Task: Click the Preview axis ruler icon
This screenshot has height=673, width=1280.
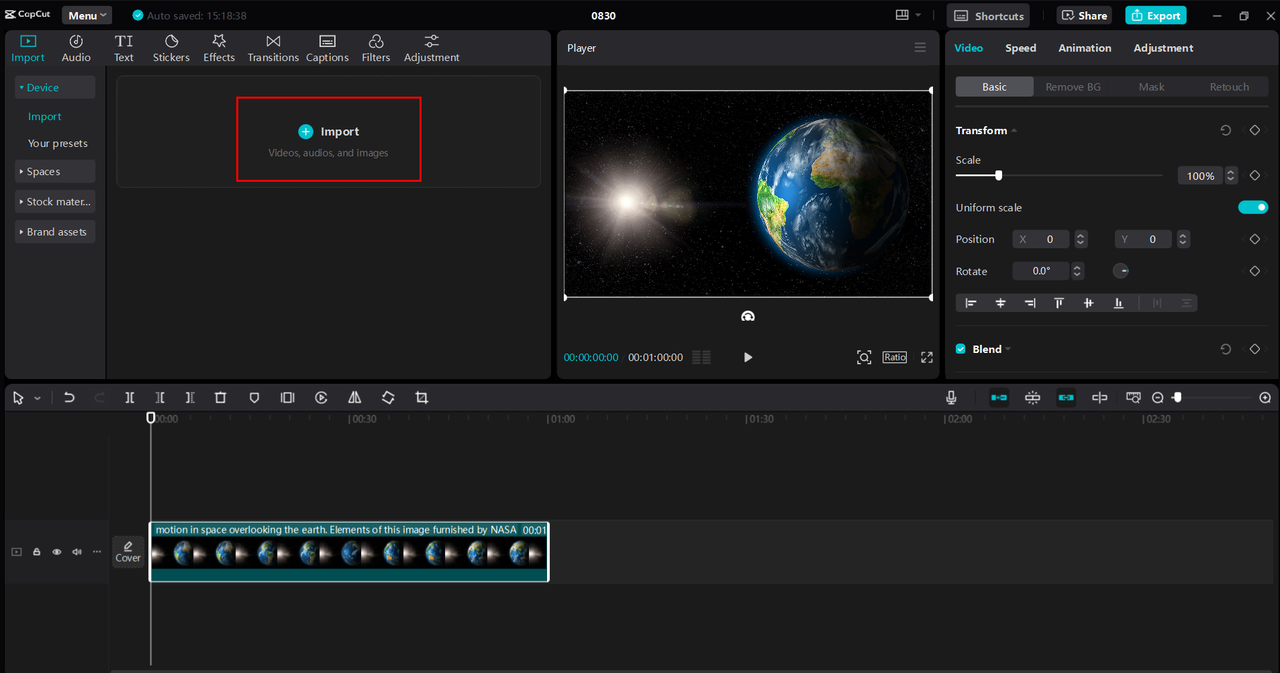Action: point(1133,397)
